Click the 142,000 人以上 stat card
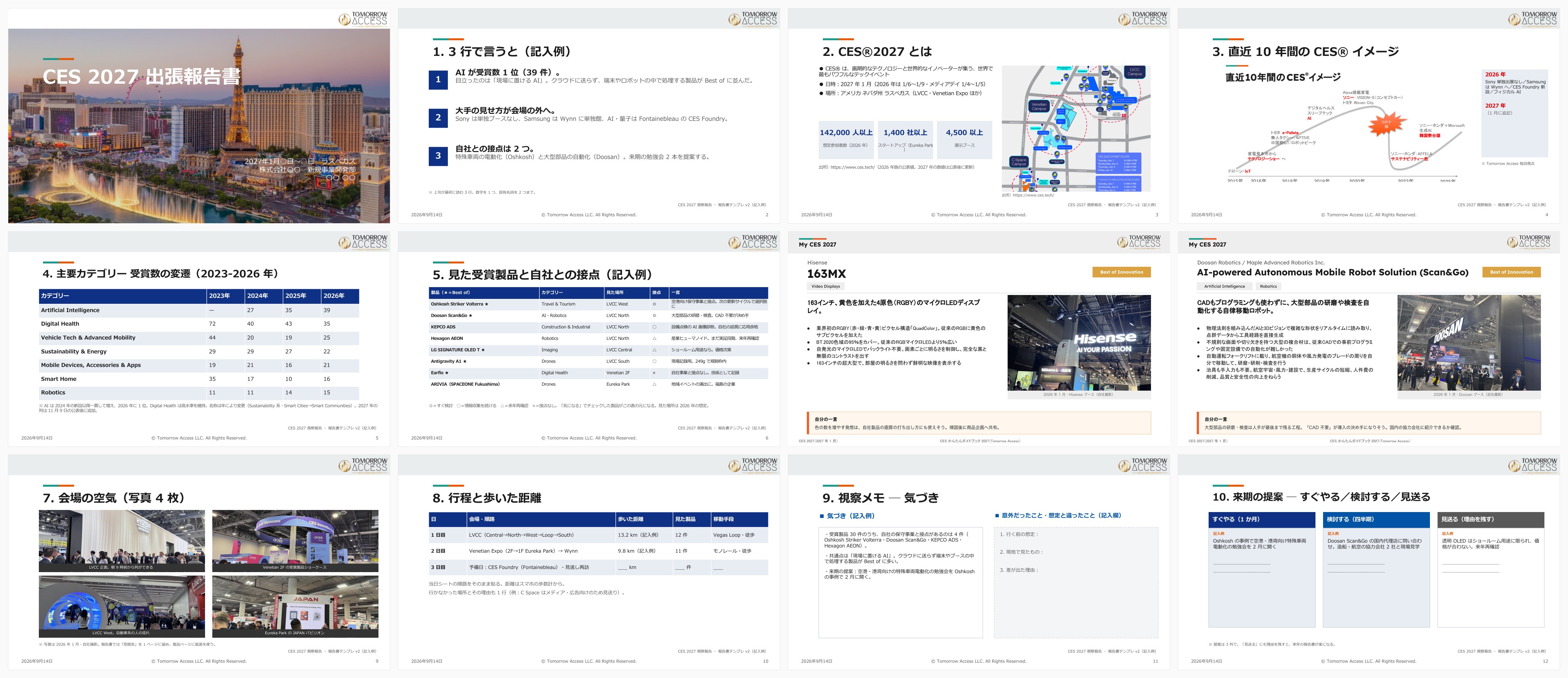Screen dimensions: 1568x678 (x=845, y=140)
